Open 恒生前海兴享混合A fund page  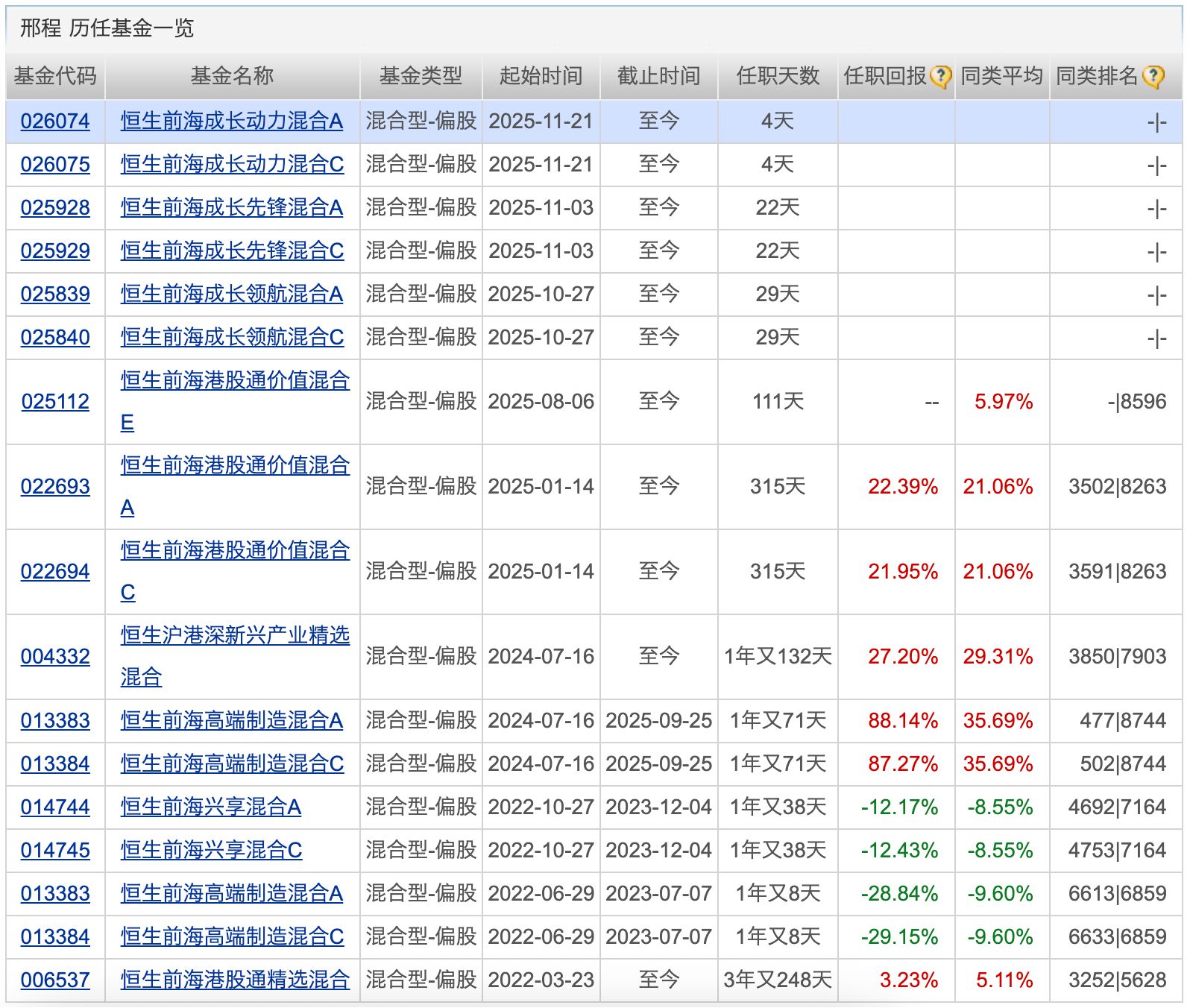211,807
